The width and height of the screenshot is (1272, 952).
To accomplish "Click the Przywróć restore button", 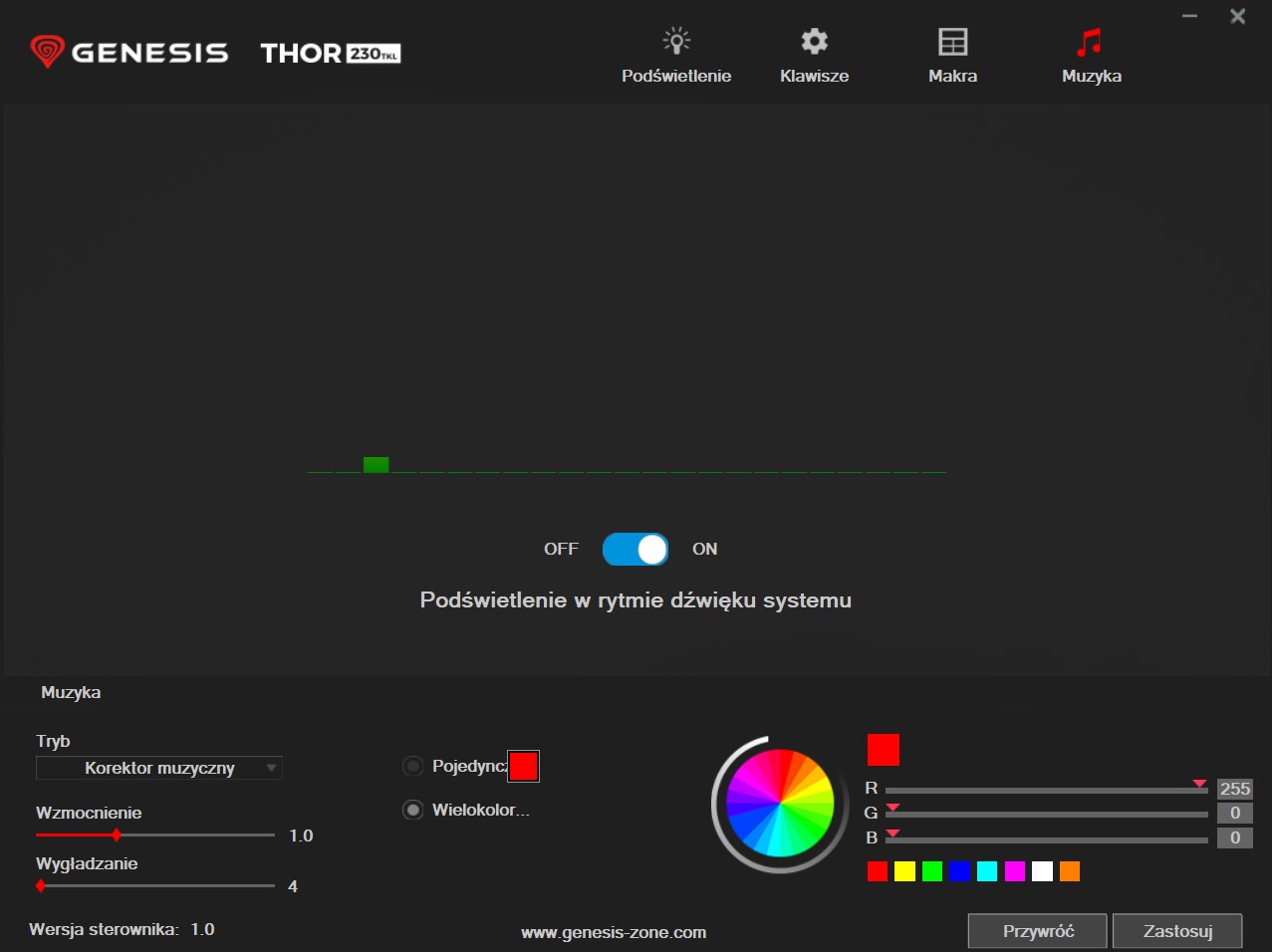I will (1037, 931).
